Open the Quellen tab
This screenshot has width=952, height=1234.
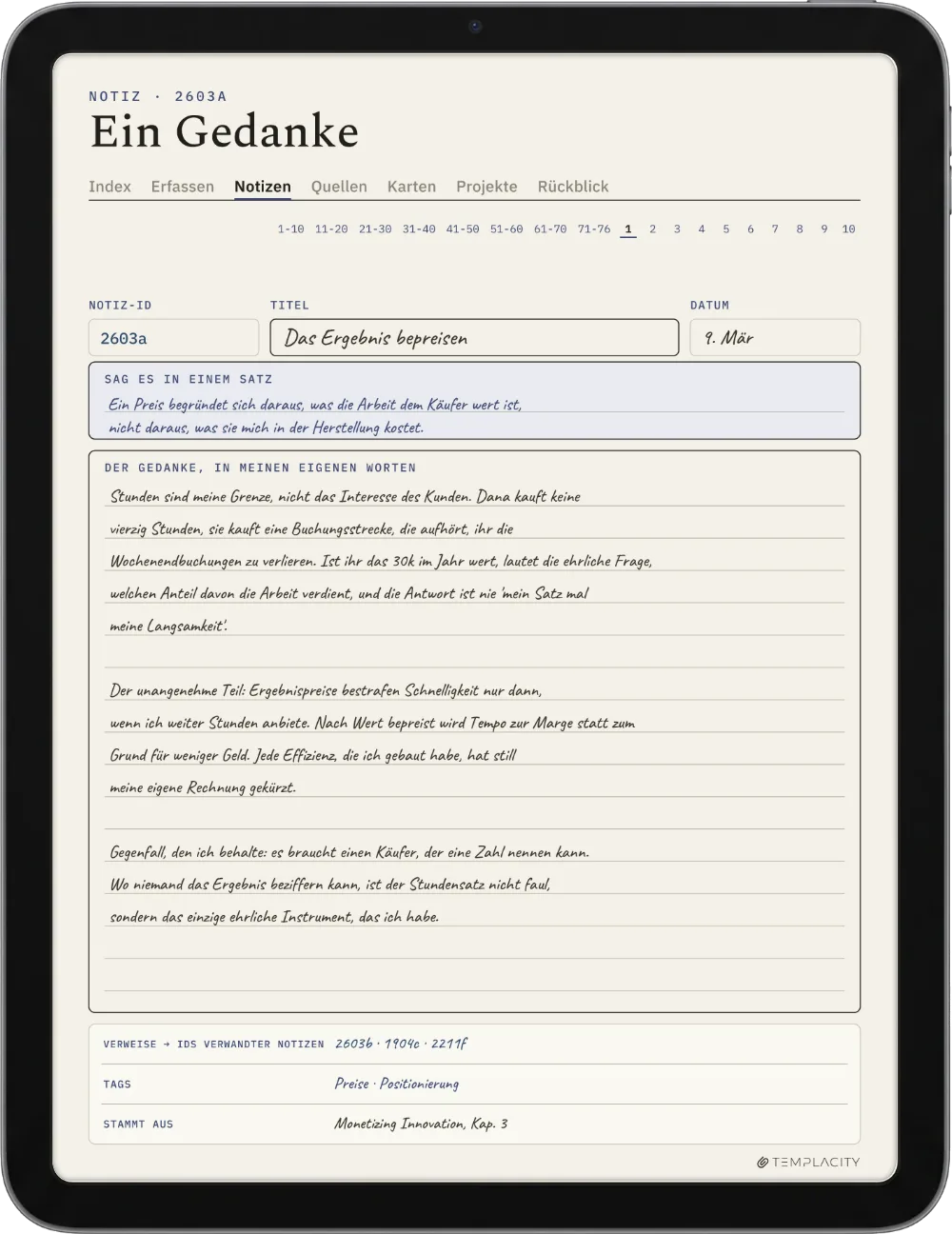pos(339,187)
